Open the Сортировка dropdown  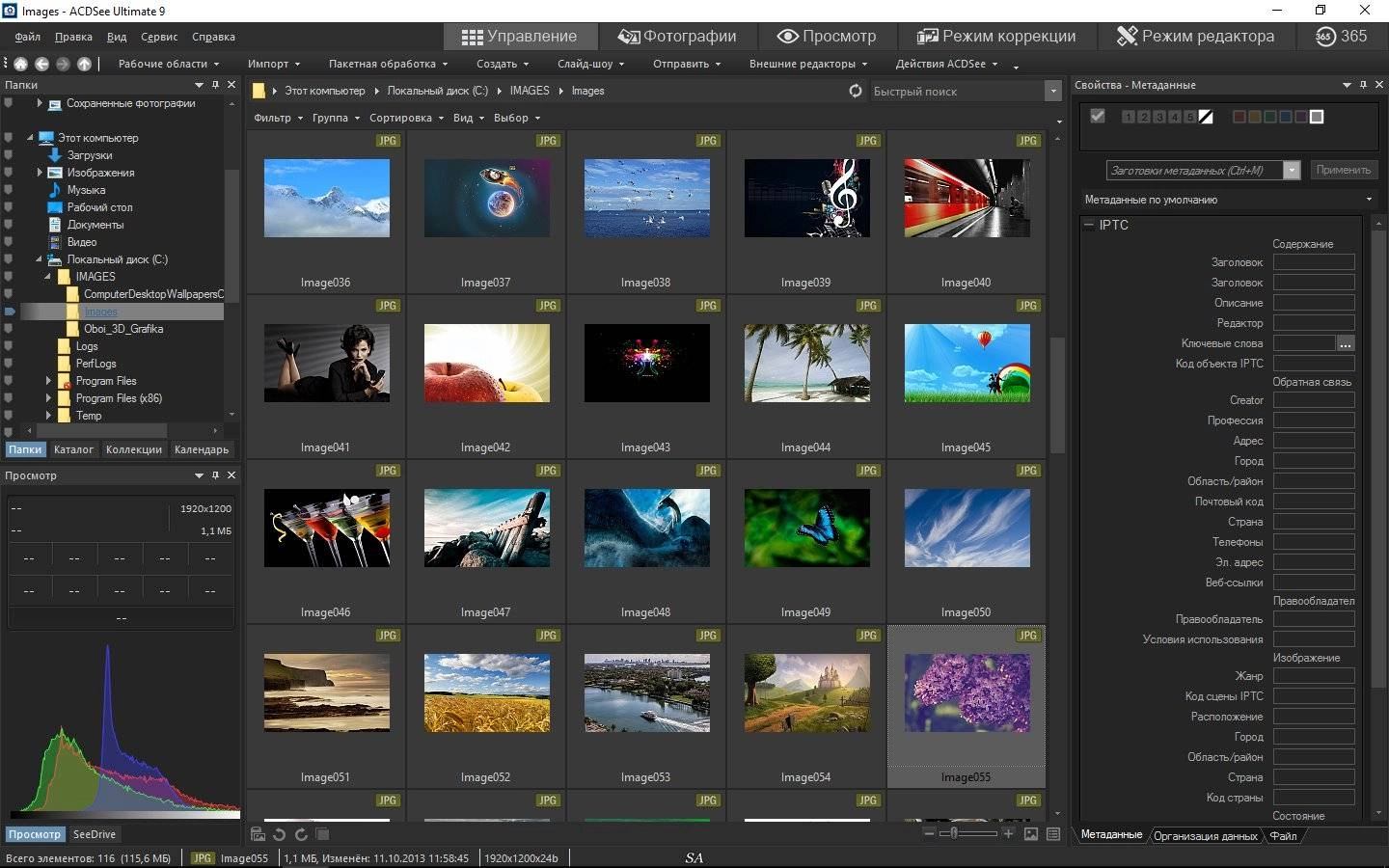pos(406,118)
